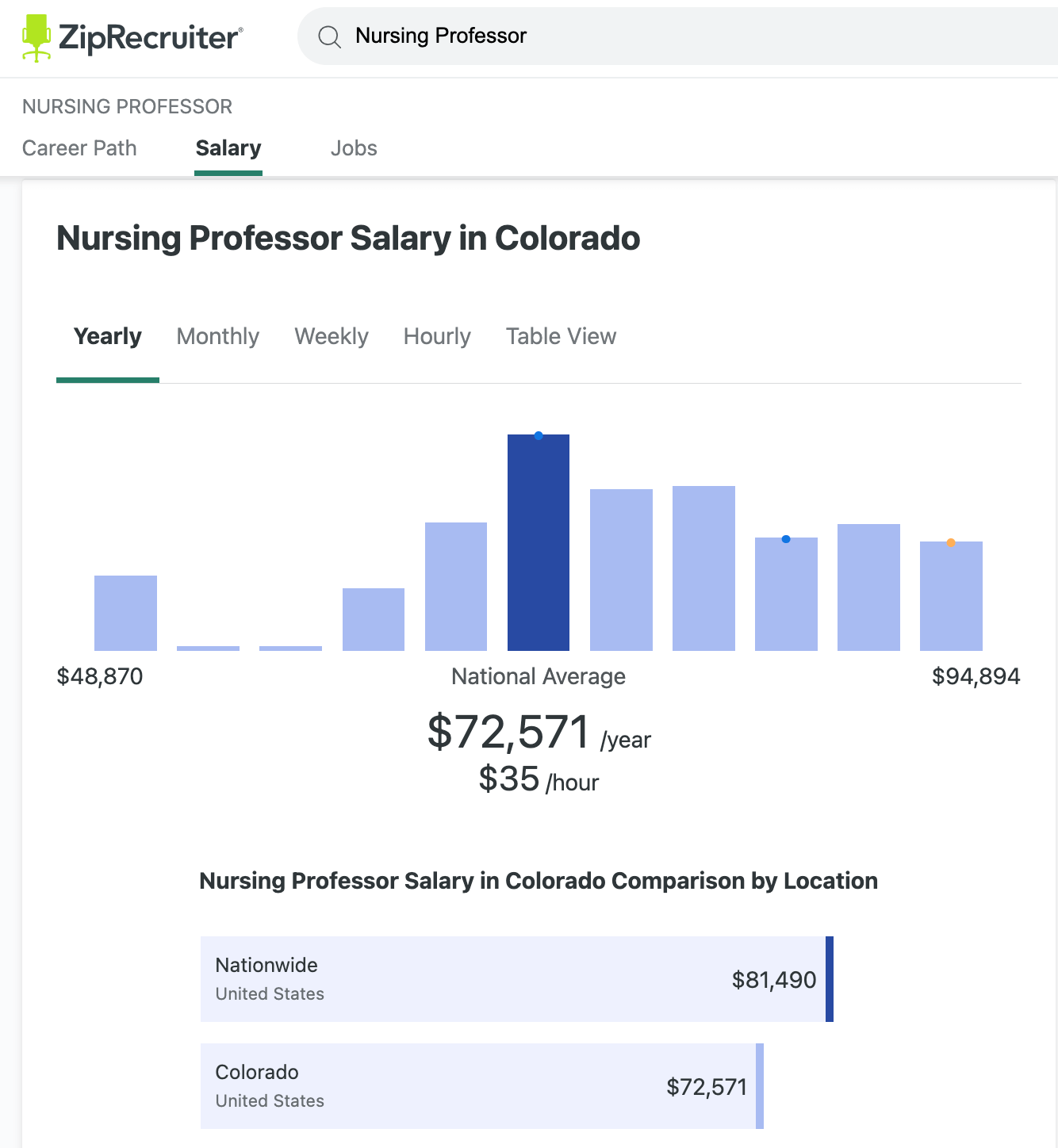1058x1148 pixels.
Task: Click the Nationwide $81,490 comparison row
Action: (x=516, y=979)
